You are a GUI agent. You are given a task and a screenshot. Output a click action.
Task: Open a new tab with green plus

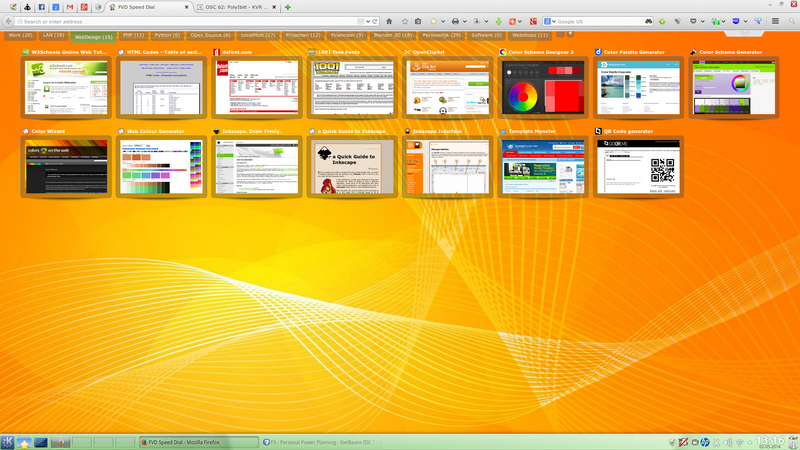click(288, 7)
